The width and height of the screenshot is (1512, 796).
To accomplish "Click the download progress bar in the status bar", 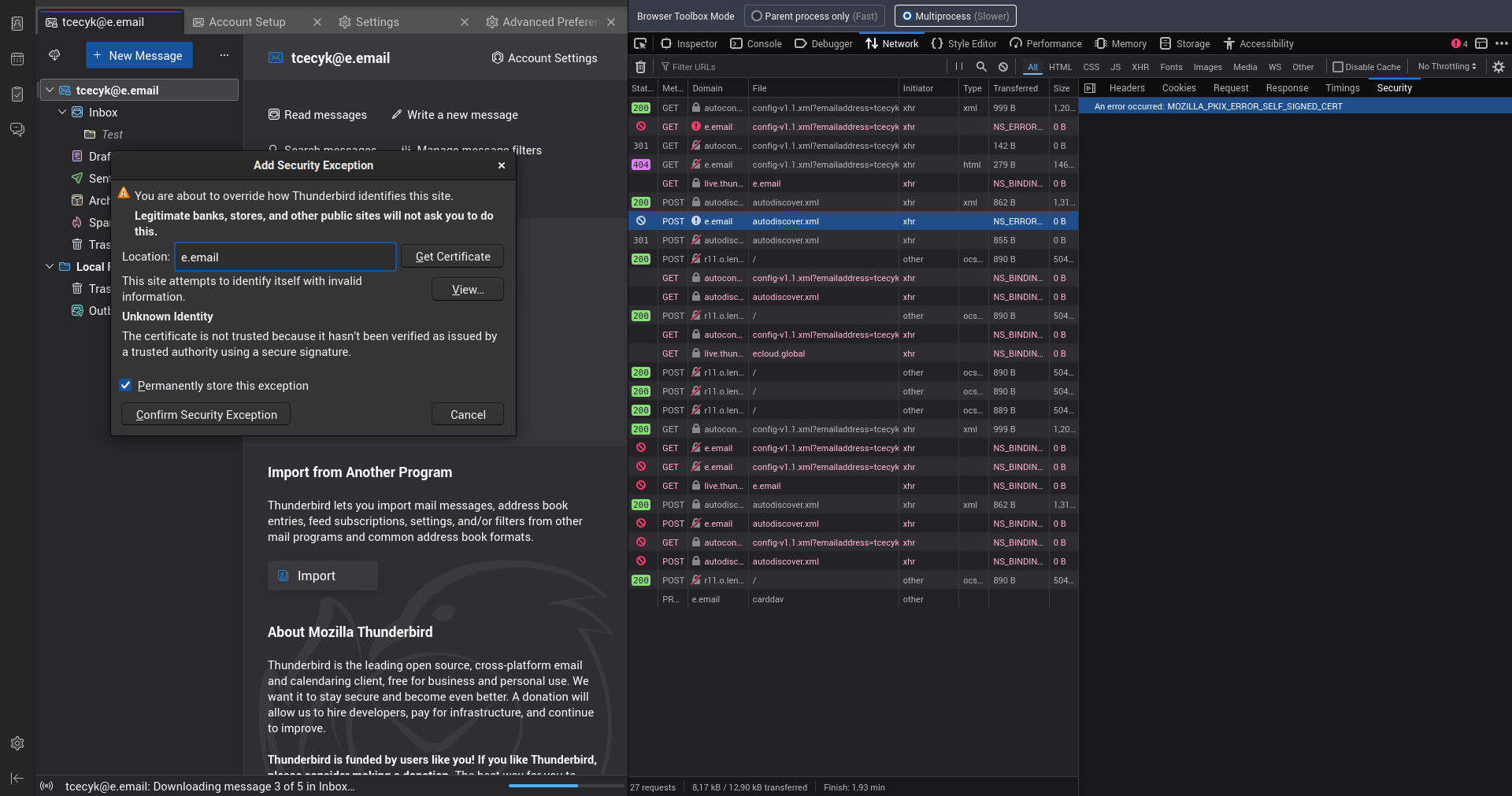I will [565, 786].
